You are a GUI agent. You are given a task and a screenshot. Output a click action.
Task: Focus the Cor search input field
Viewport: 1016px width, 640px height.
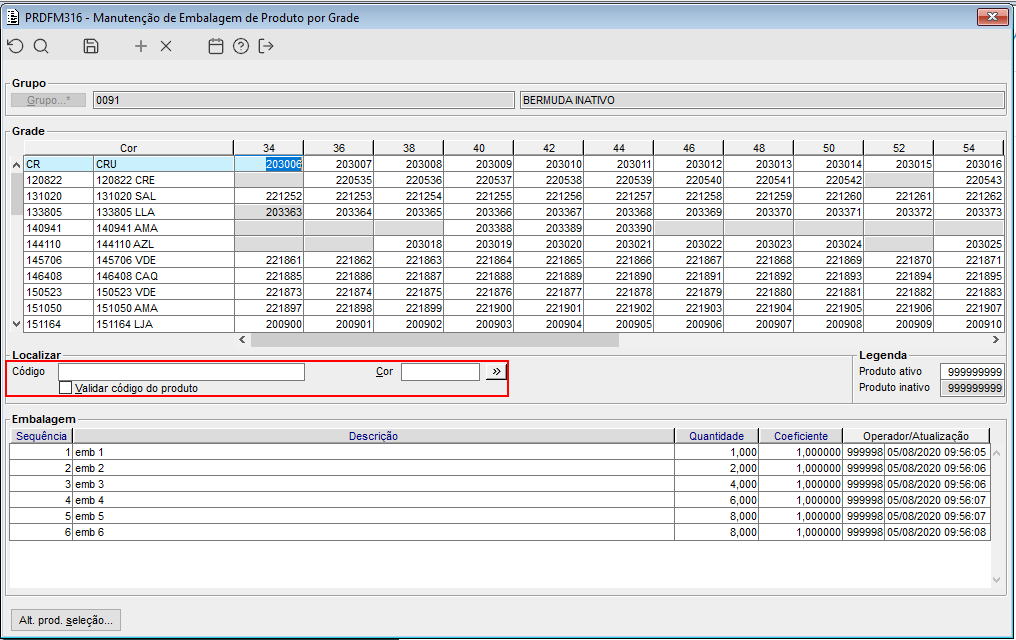coord(441,372)
